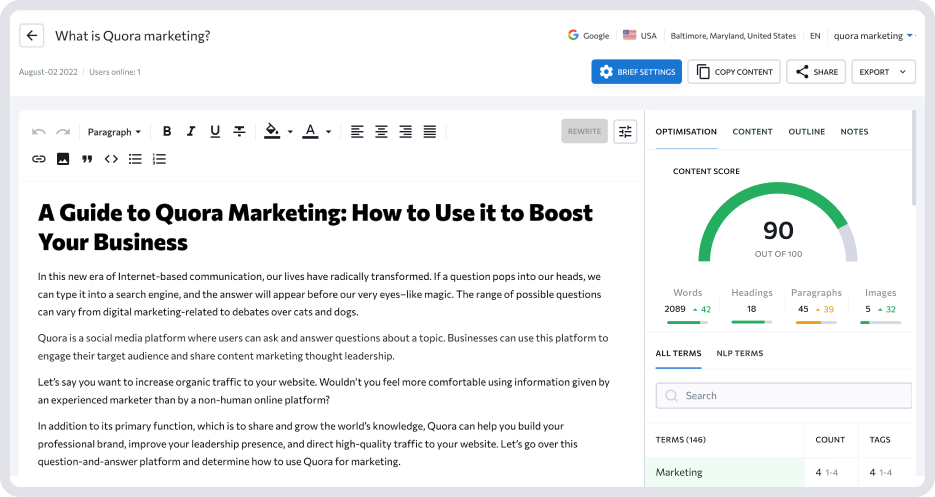Screen dimensions: 935x497
Task: Click the Words count 2089
Action: pyautogui.click(x=675, y=309)
